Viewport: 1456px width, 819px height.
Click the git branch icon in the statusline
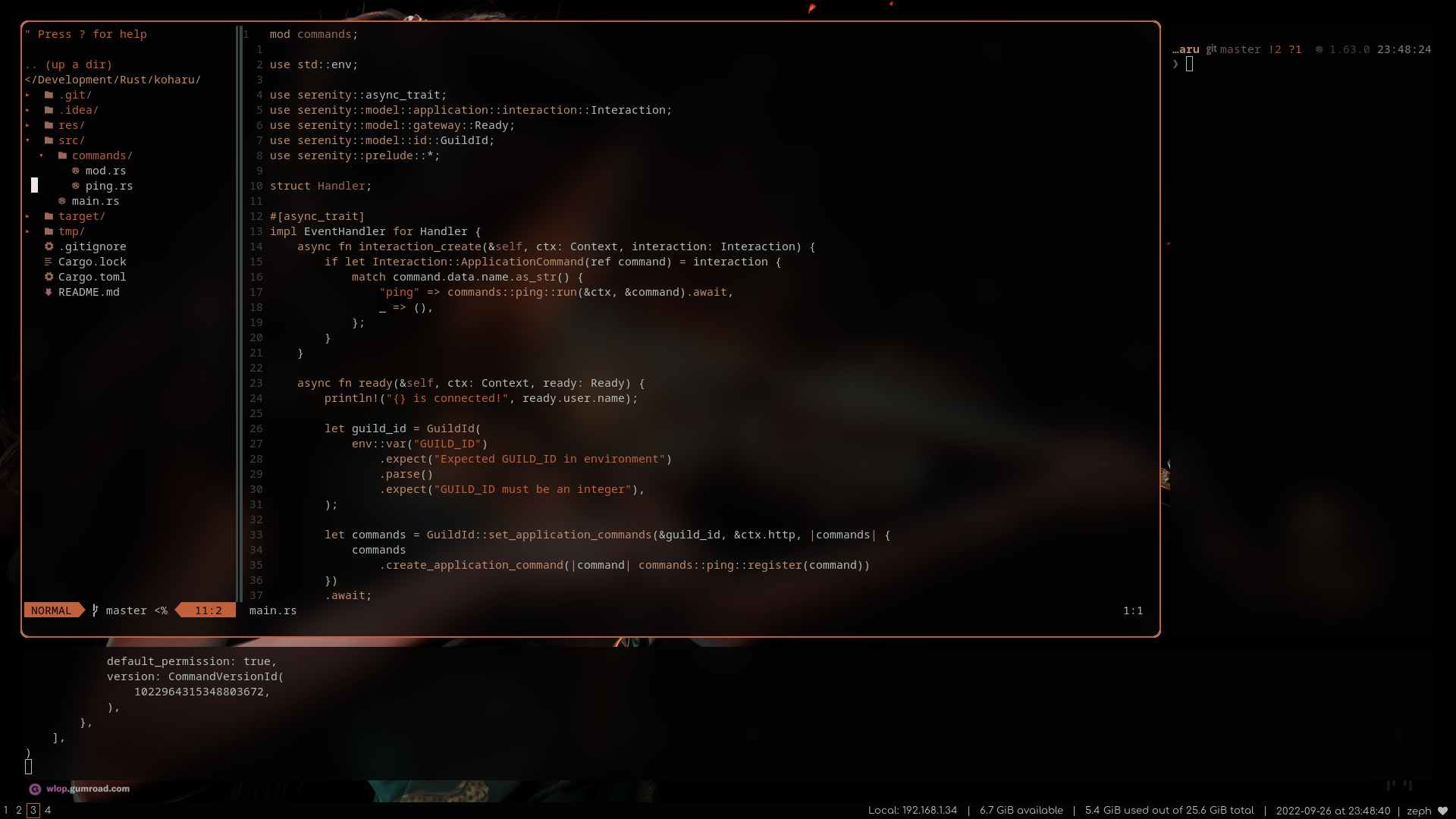(94, 610)
